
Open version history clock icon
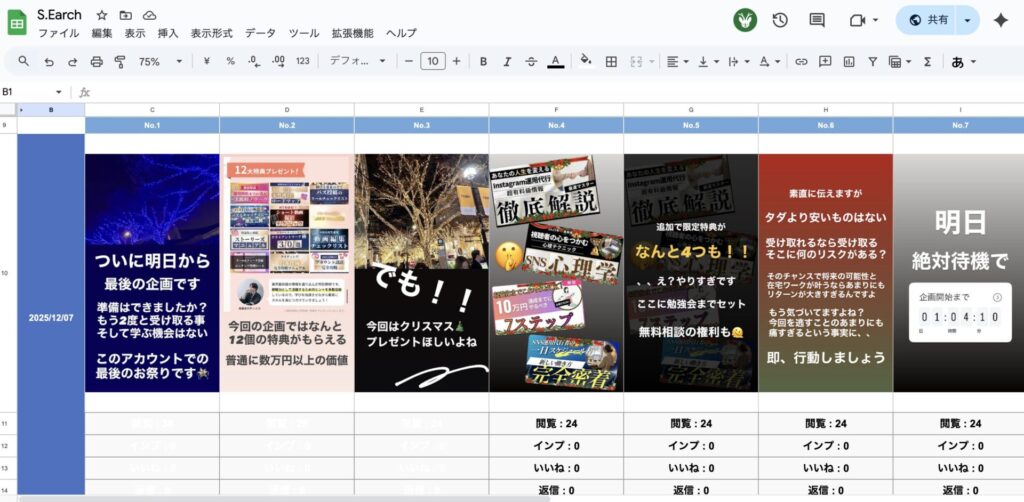(x=780, y=20)
